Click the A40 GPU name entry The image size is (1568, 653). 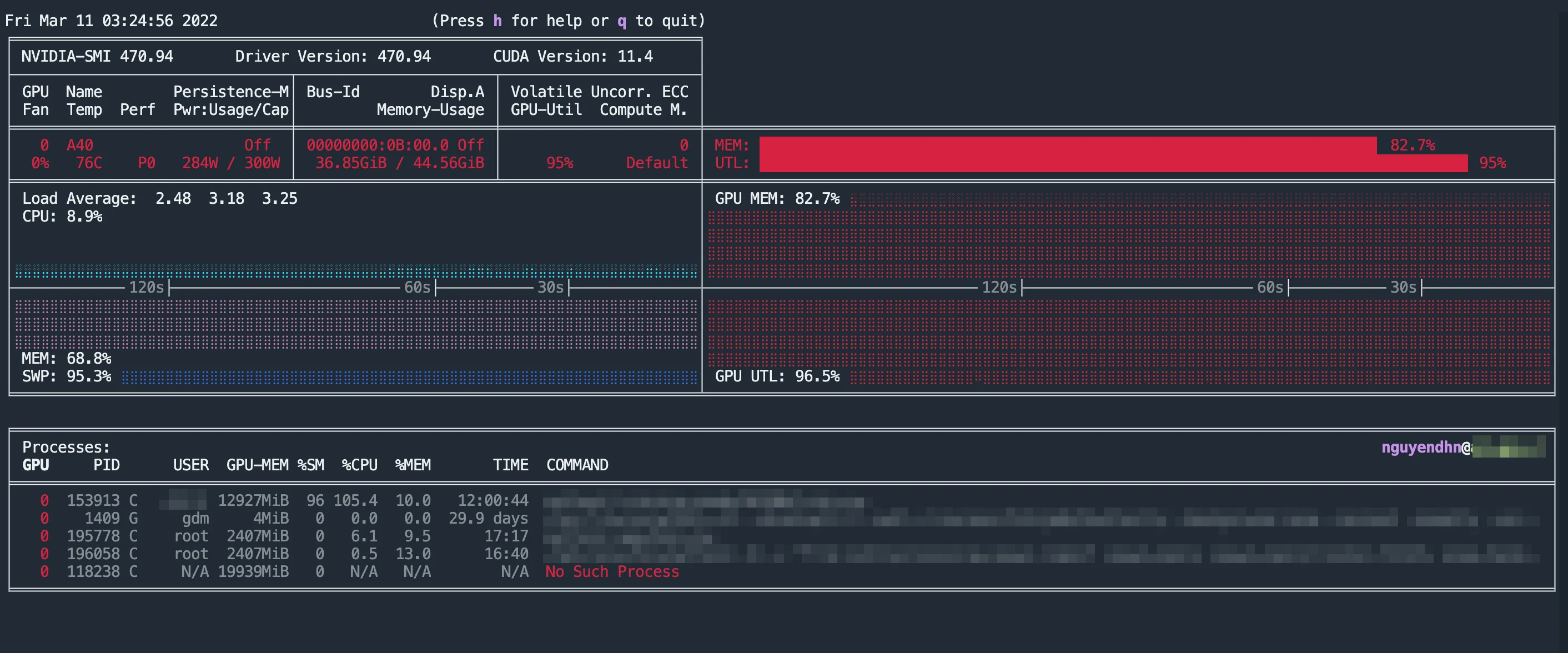point(80,145)
